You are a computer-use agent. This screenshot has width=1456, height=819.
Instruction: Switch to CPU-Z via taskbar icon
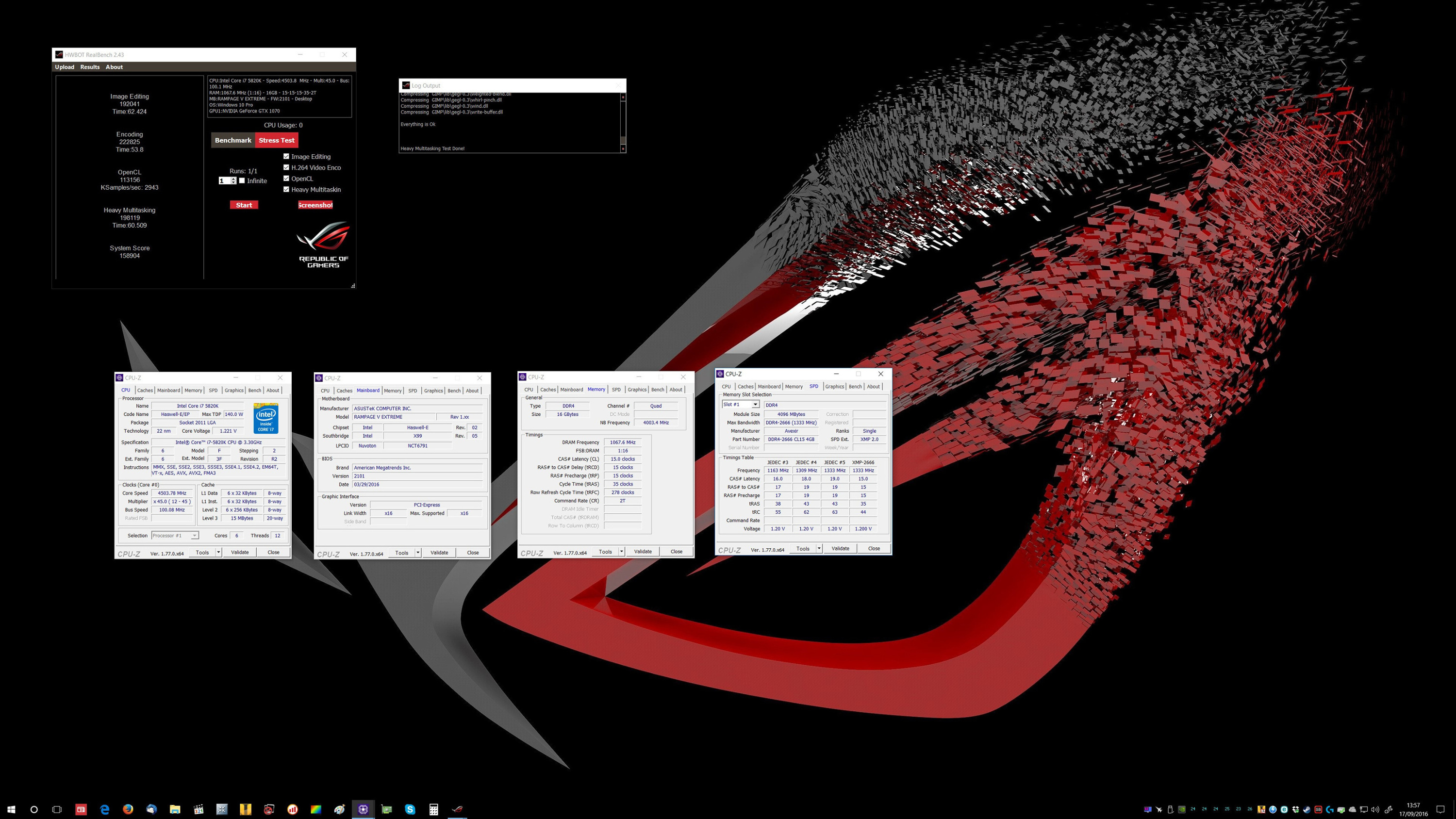(363, 809)
